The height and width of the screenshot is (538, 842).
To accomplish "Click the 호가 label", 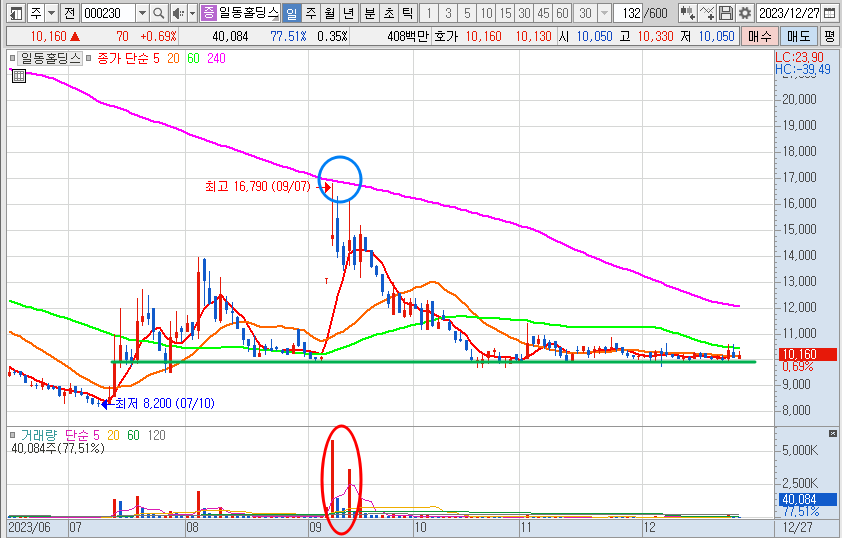I will pyautogui.click(x=446, y=37).
